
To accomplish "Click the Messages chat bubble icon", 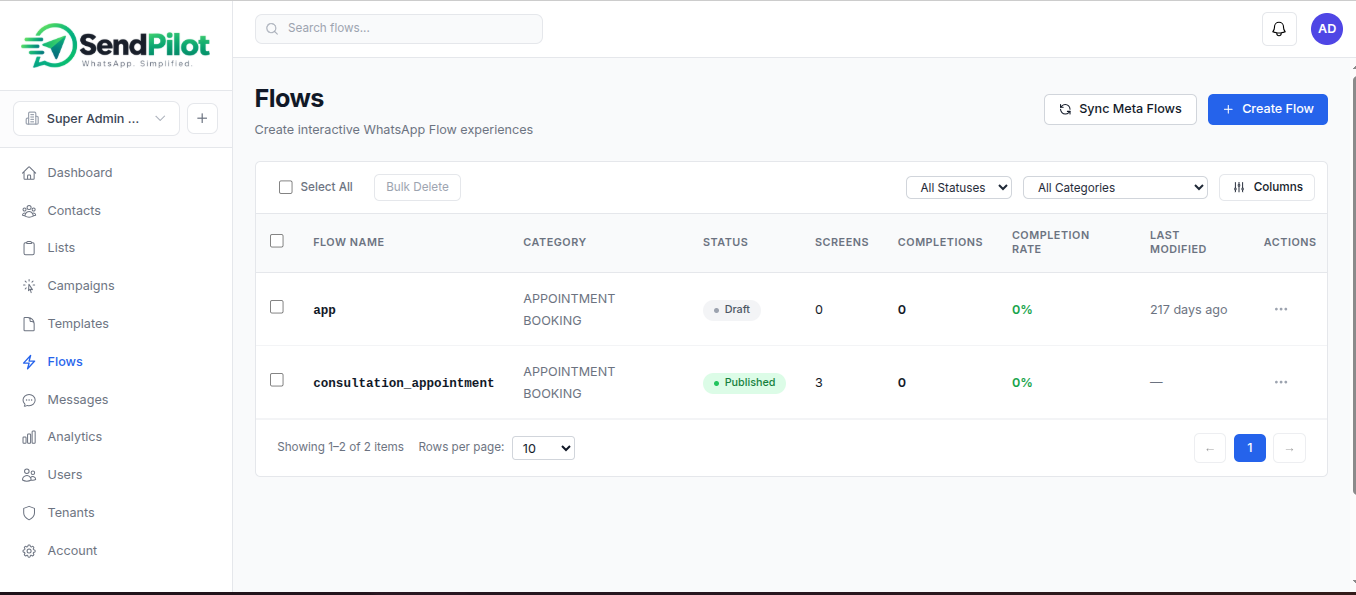I will coord(29,400).
